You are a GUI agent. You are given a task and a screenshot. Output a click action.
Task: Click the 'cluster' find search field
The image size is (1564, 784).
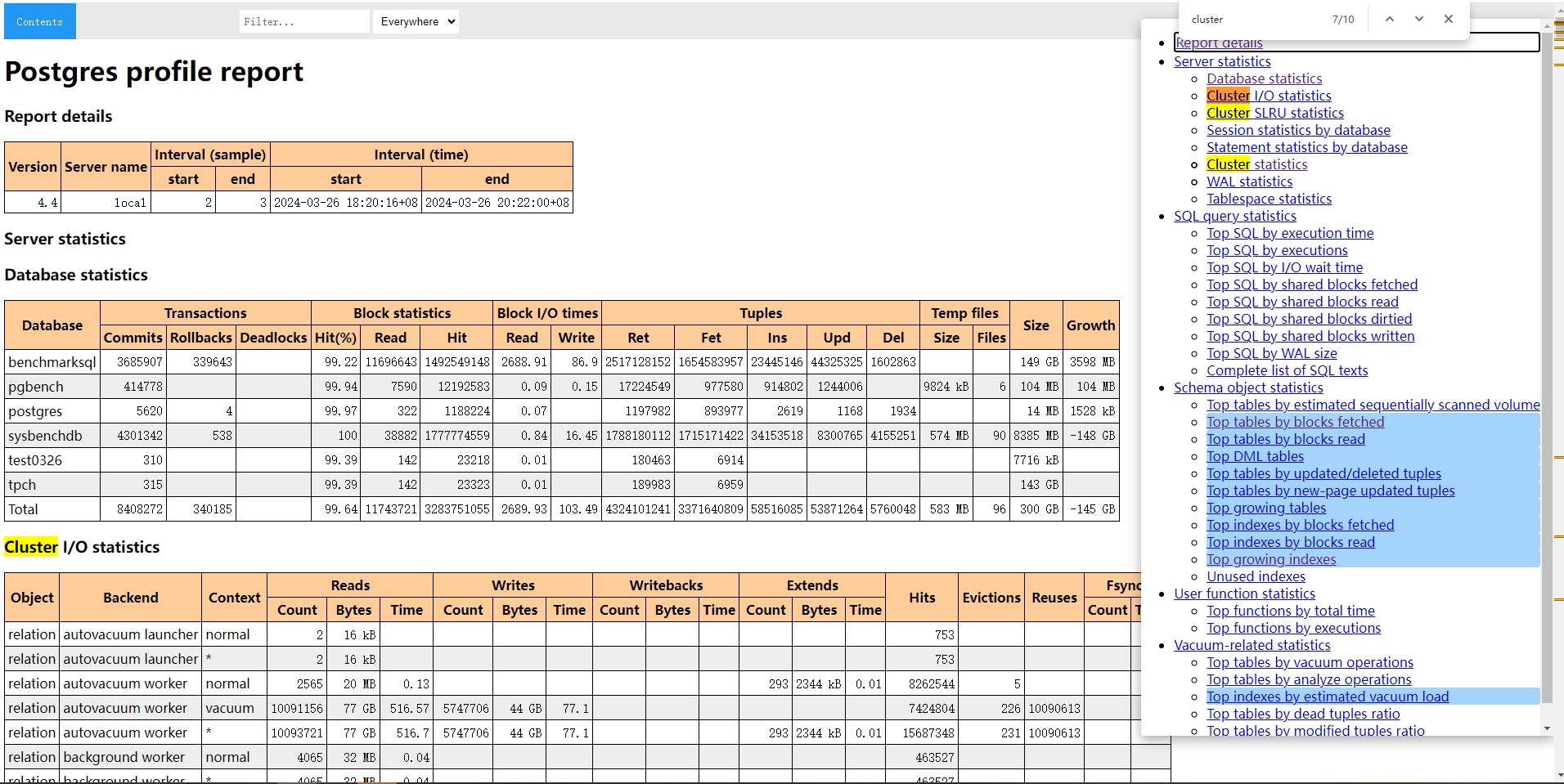coord(1256,19)
